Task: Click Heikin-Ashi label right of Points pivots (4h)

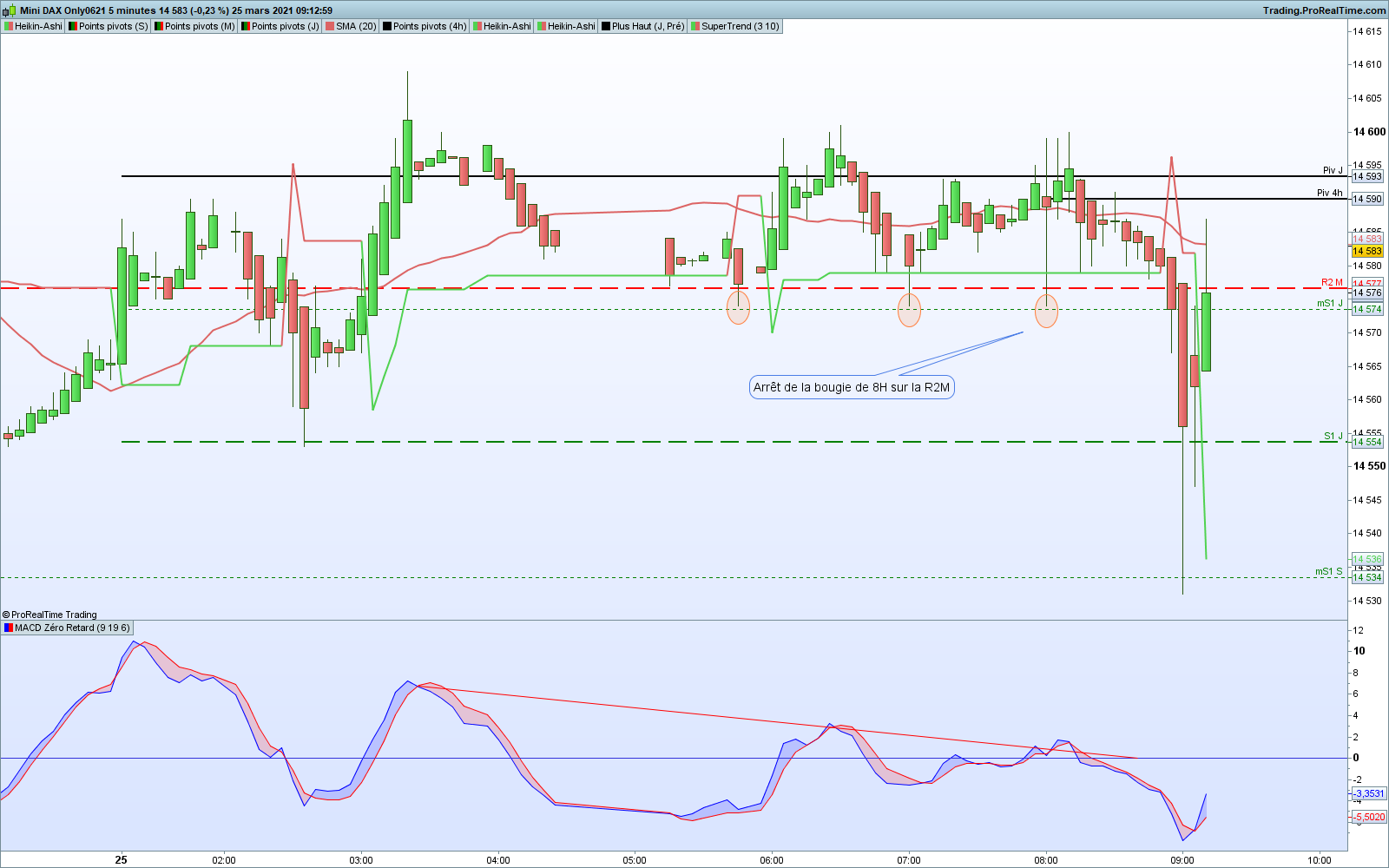Action: point(502,26)
